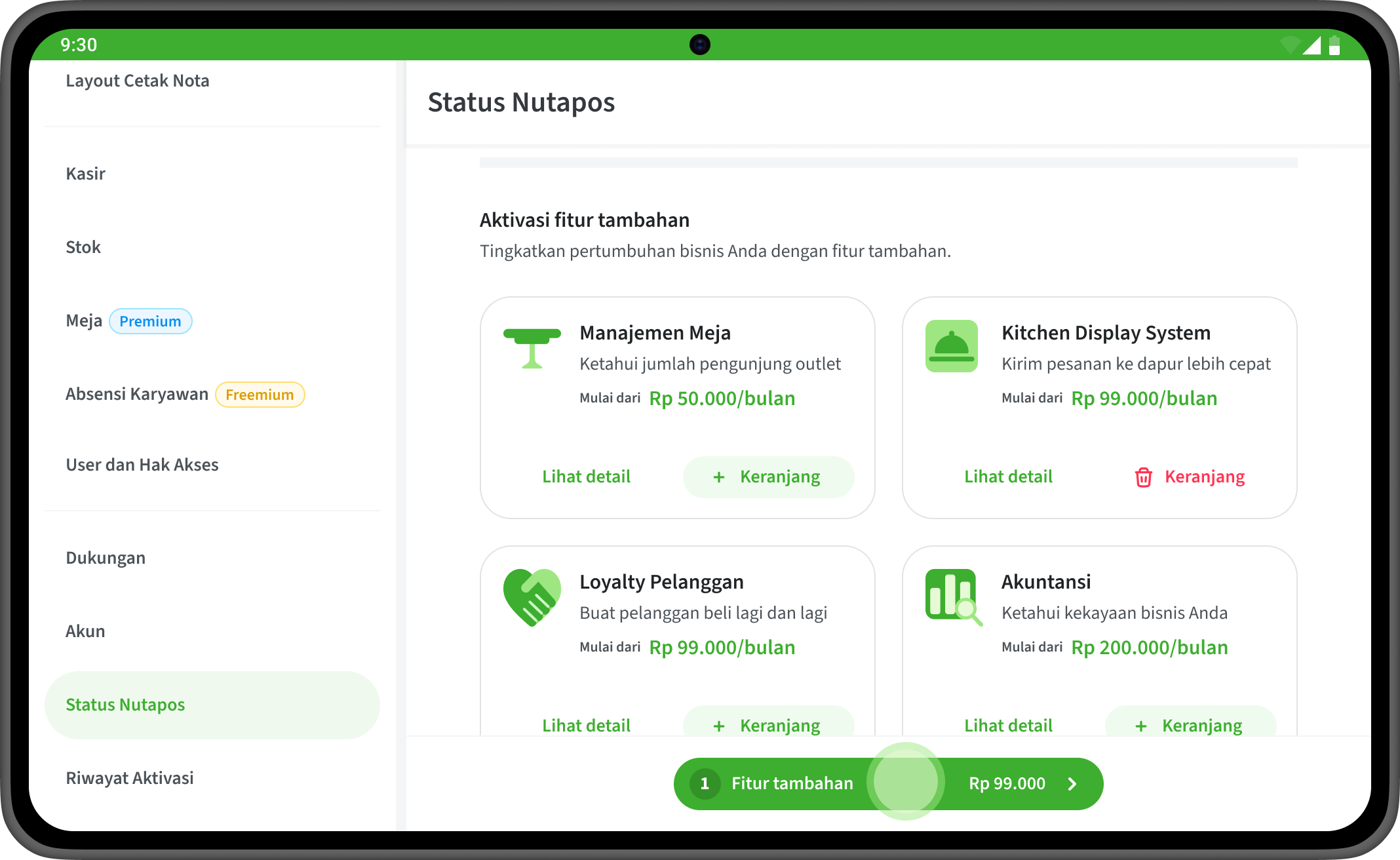Image resolution: width=1400 pixels, height=860 pixels.
Task: Add Akuntansi to Keranjang
Action: coord(1190,724)
